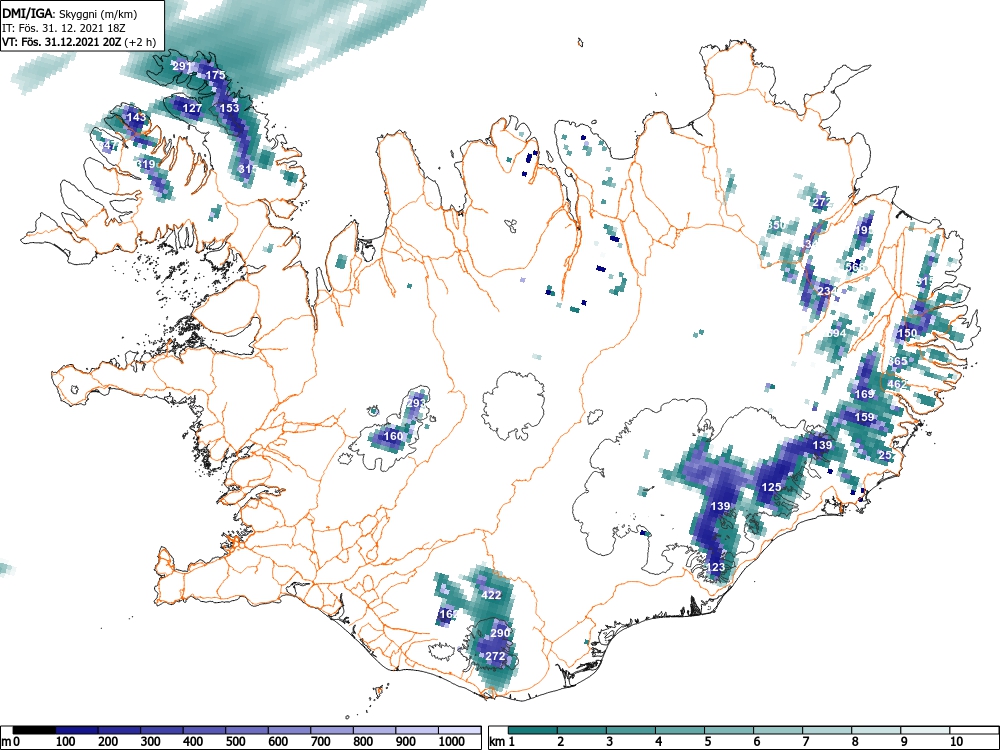Click the "m 0" unit label of the legend
Image resolution: width=1000 pixels, height=750 pixels.
(11, 742)
